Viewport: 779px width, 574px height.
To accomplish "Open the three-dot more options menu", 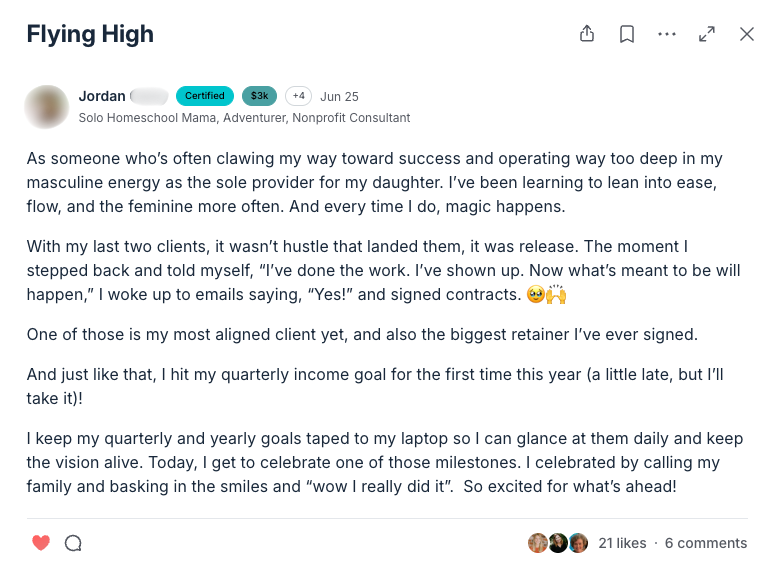I will click(667, 34).
